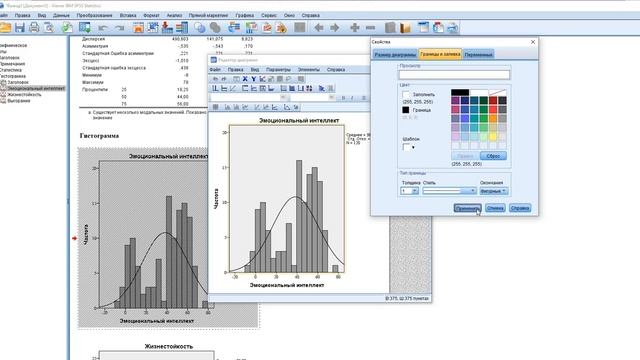Open the Анализ menu in main window

tap(174, 15)
